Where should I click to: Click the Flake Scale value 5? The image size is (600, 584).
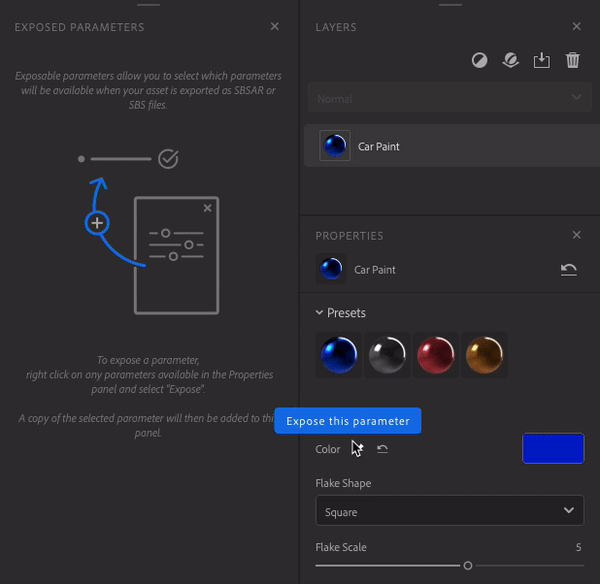click(x=579, y=547)
